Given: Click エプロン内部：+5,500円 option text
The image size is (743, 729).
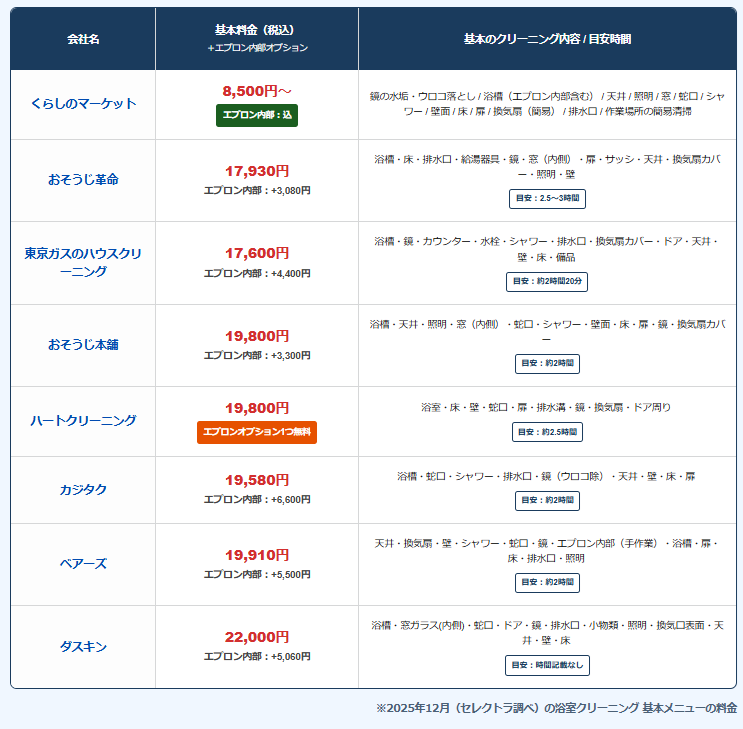Looking at the screenshot, I should coord(257,574).
